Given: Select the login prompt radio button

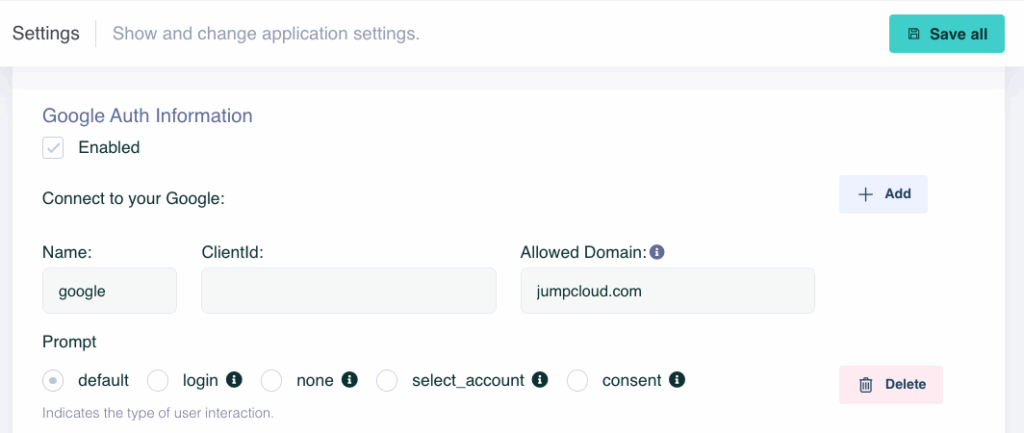Looking at the screenshot, I should 158,380.
